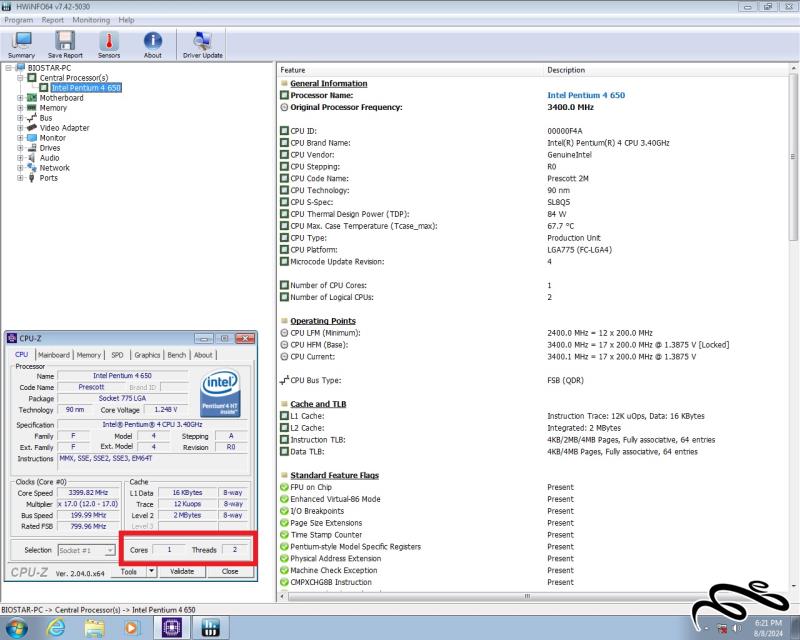
Task: Open Windows Explorer from the taskbar
Action: coord(94,627)
